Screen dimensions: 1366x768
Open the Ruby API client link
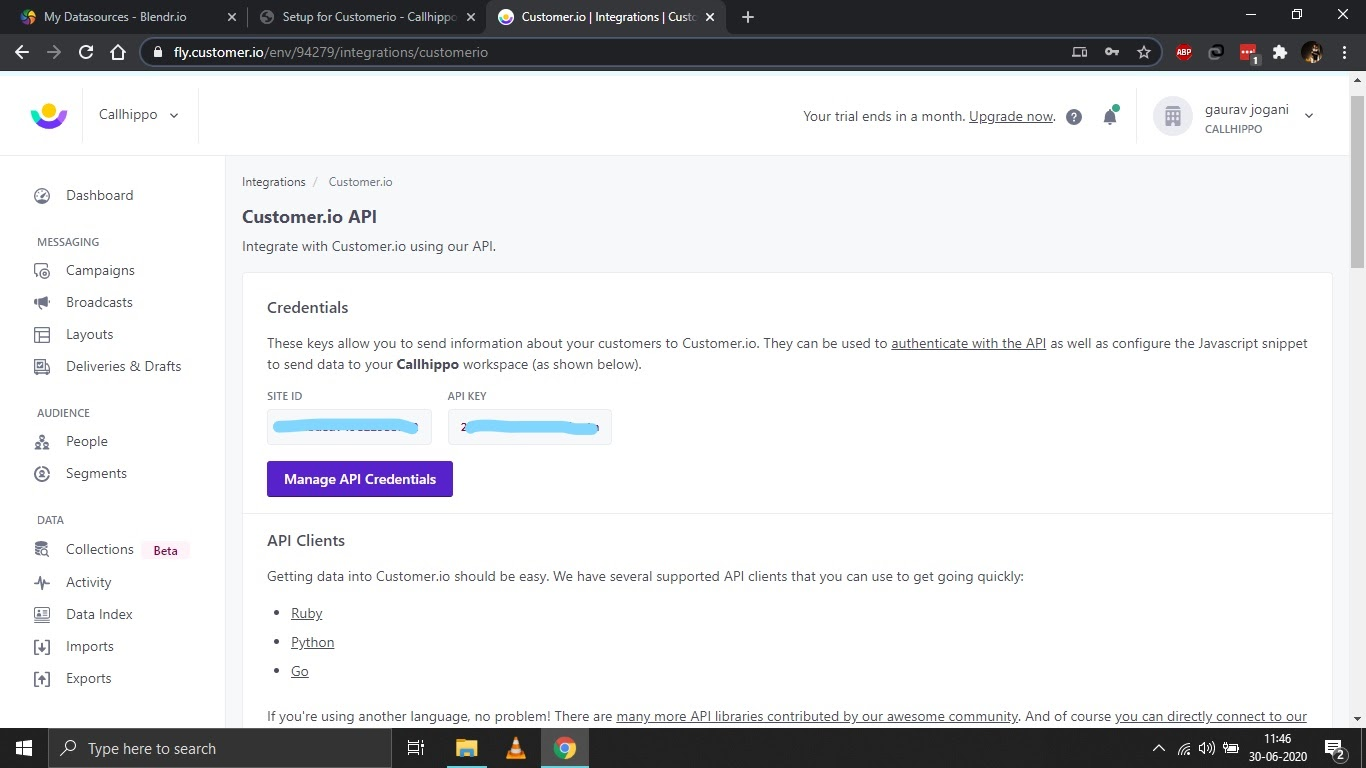tap(307, 614)
